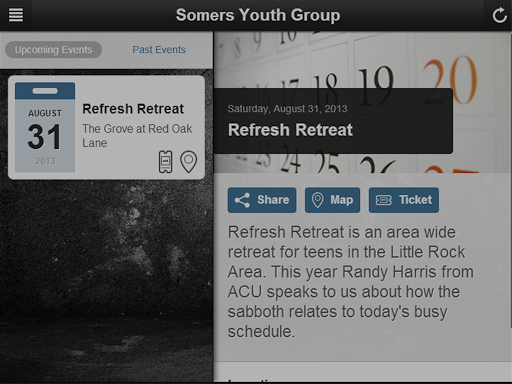512x384 pixels.
Task: Click the pin icon in Map button
Action: tap(317, 200)
